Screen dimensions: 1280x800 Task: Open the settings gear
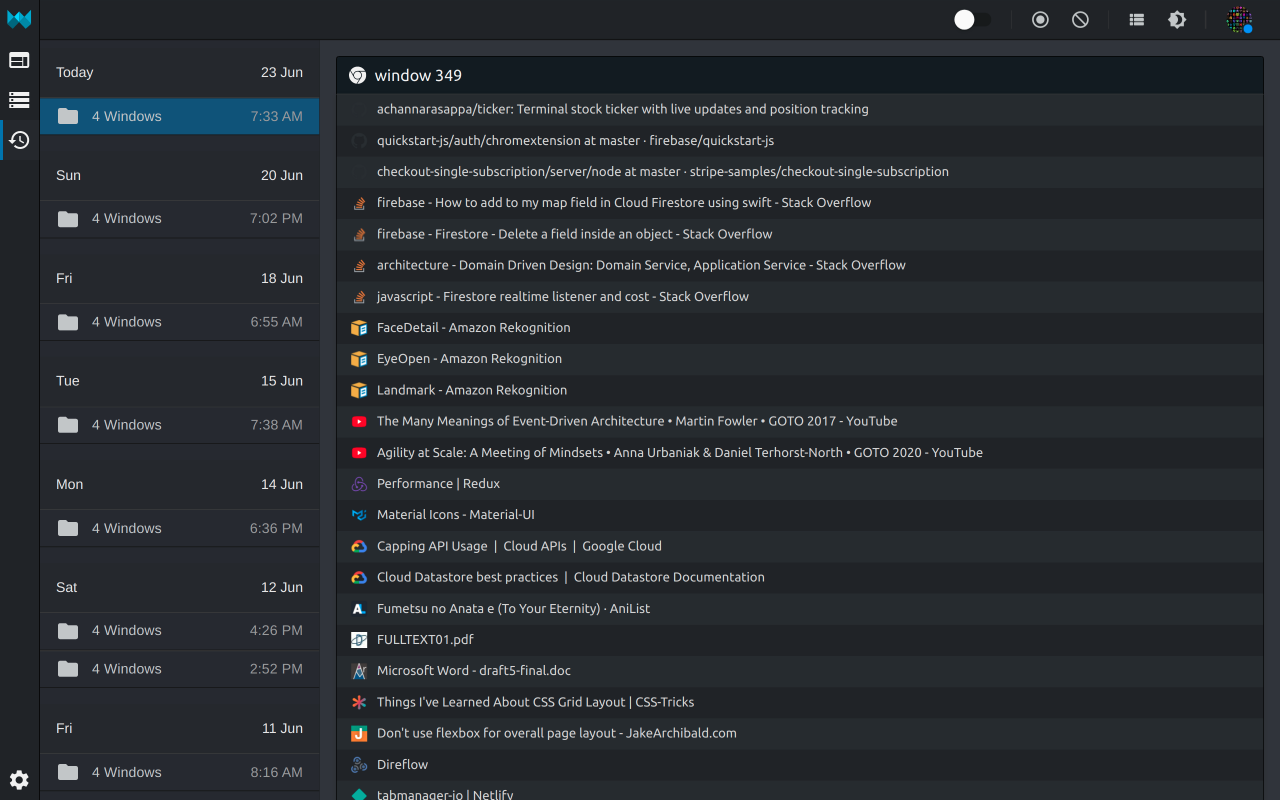pyautogui.click(x=19, y=780)
